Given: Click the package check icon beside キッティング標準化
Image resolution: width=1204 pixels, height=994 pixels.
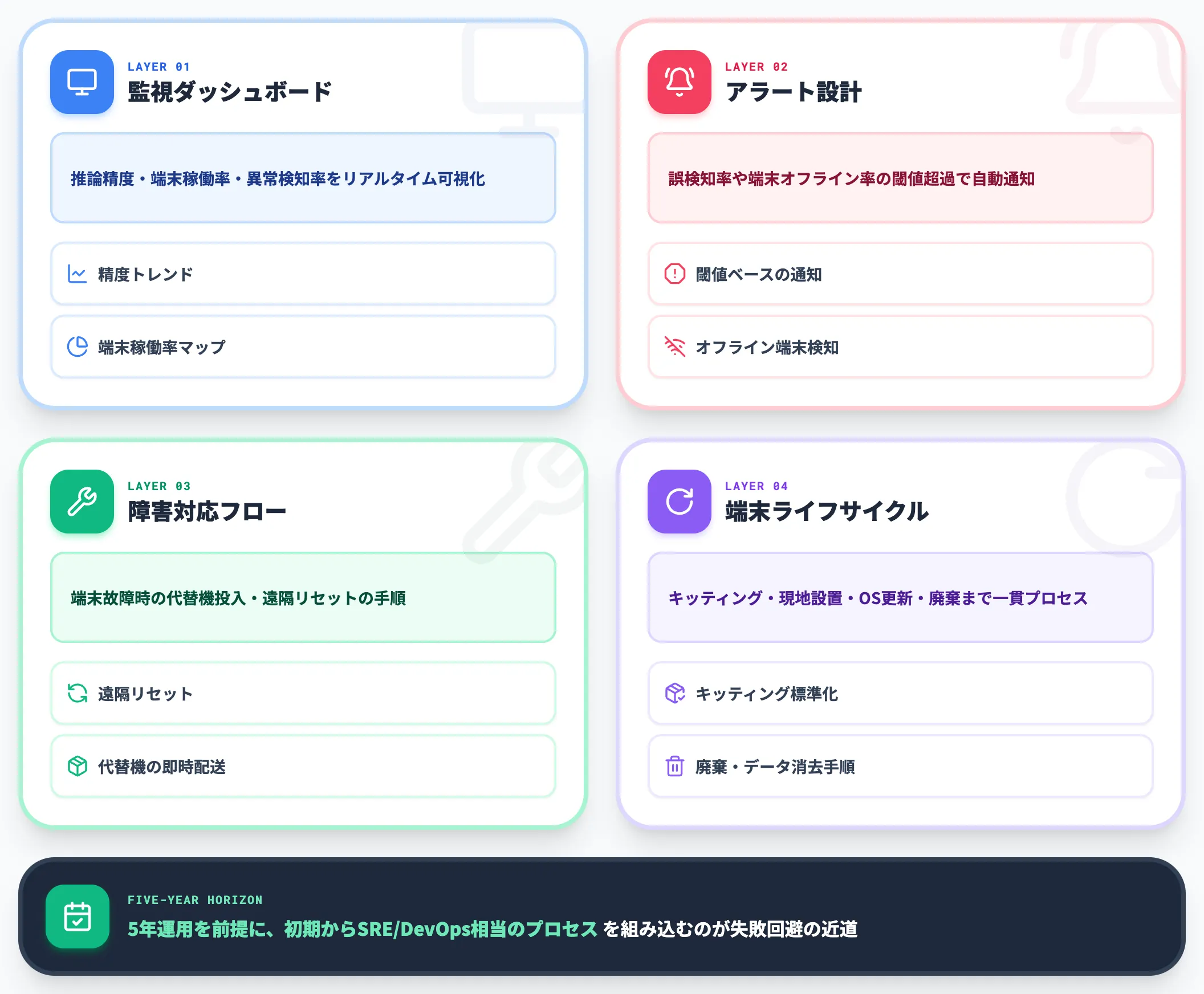Looking at the screenshot, I should [x=675, y=694].
